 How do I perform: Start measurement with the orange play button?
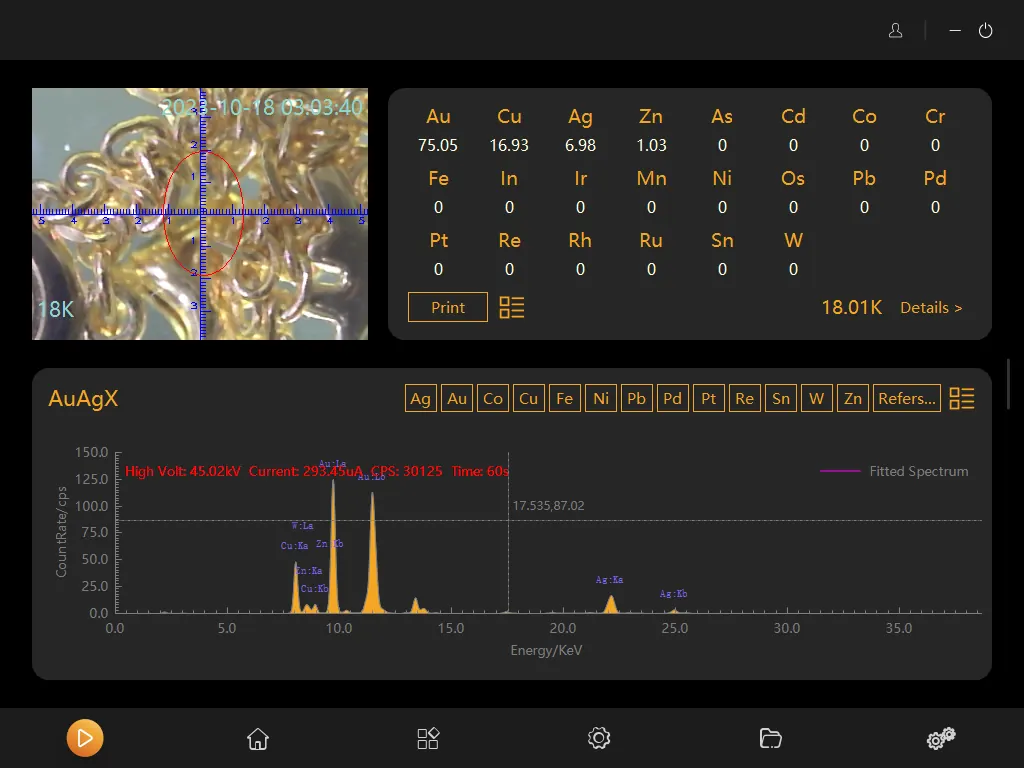tap(85, 739)
